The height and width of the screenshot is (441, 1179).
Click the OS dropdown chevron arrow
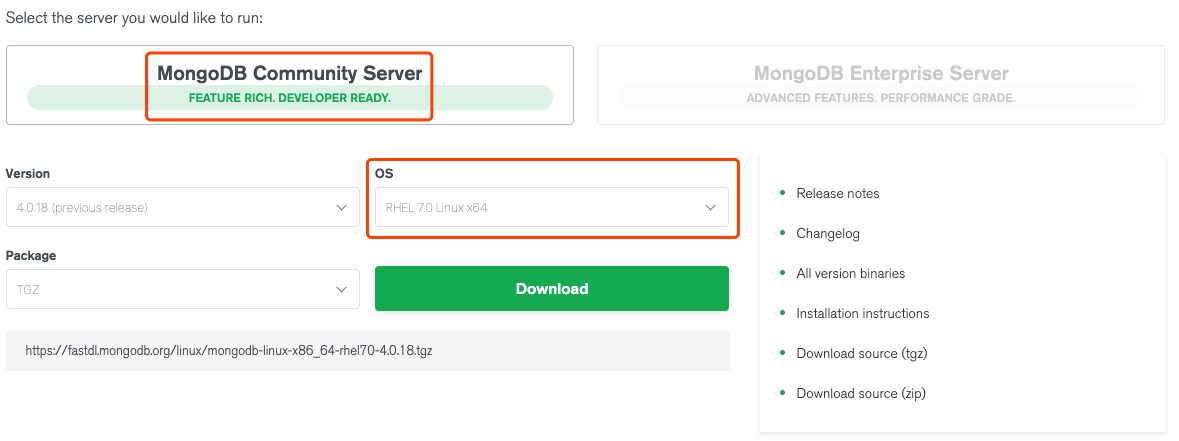[711, 208]
